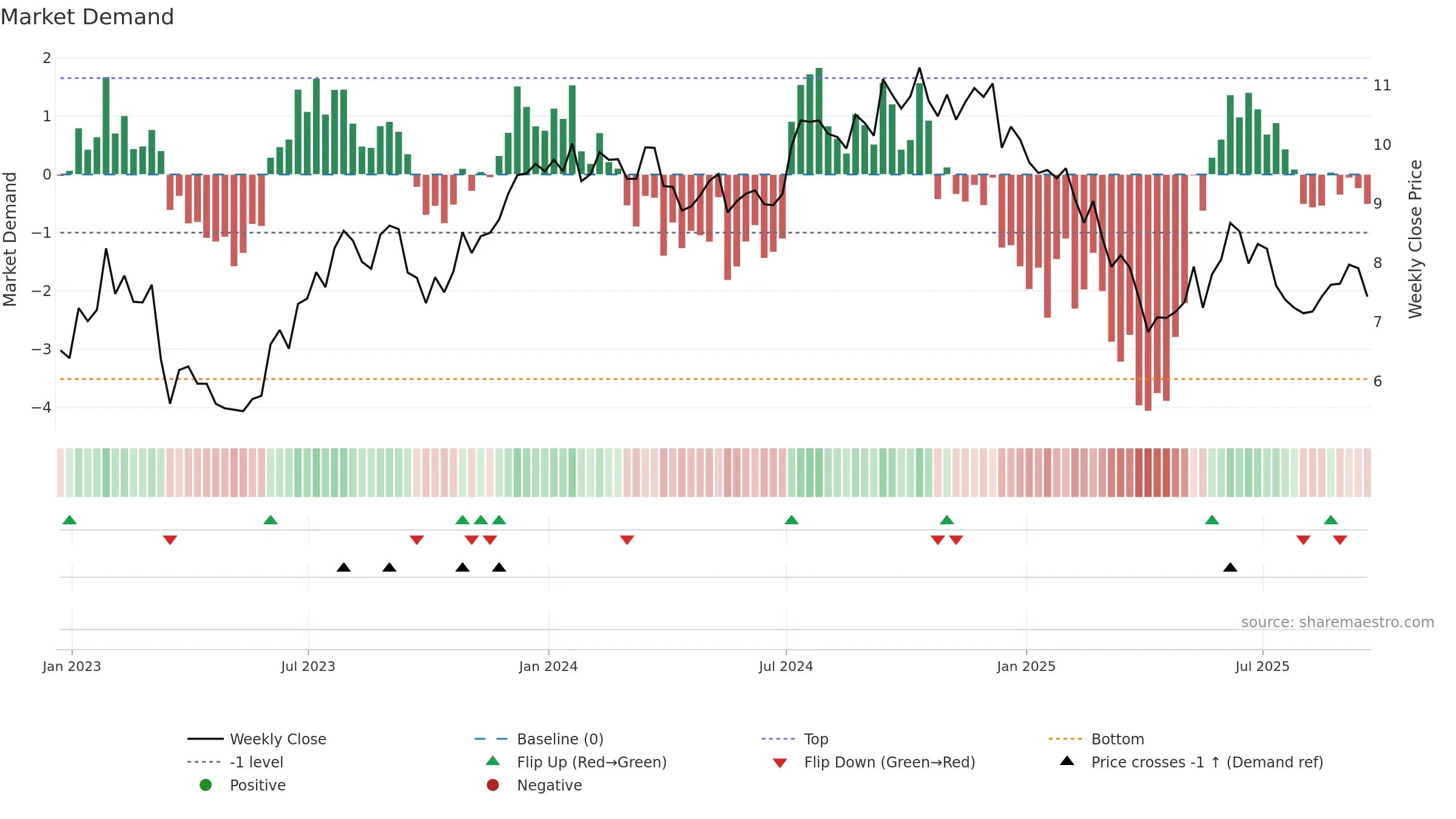Image resolution: width=1456 pixels, height=819 pixels.
Task: Click the green Flip Up triangle in legend
Action: (493, 761)
